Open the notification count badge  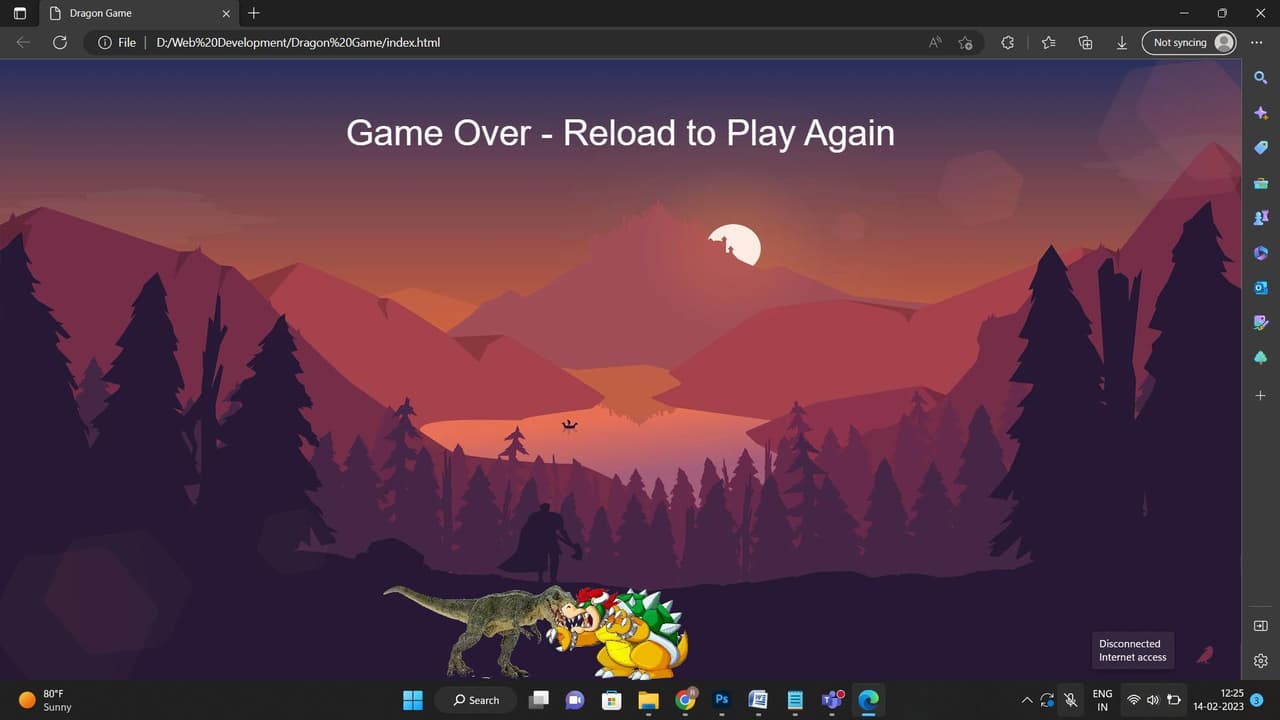(1257, 700)
